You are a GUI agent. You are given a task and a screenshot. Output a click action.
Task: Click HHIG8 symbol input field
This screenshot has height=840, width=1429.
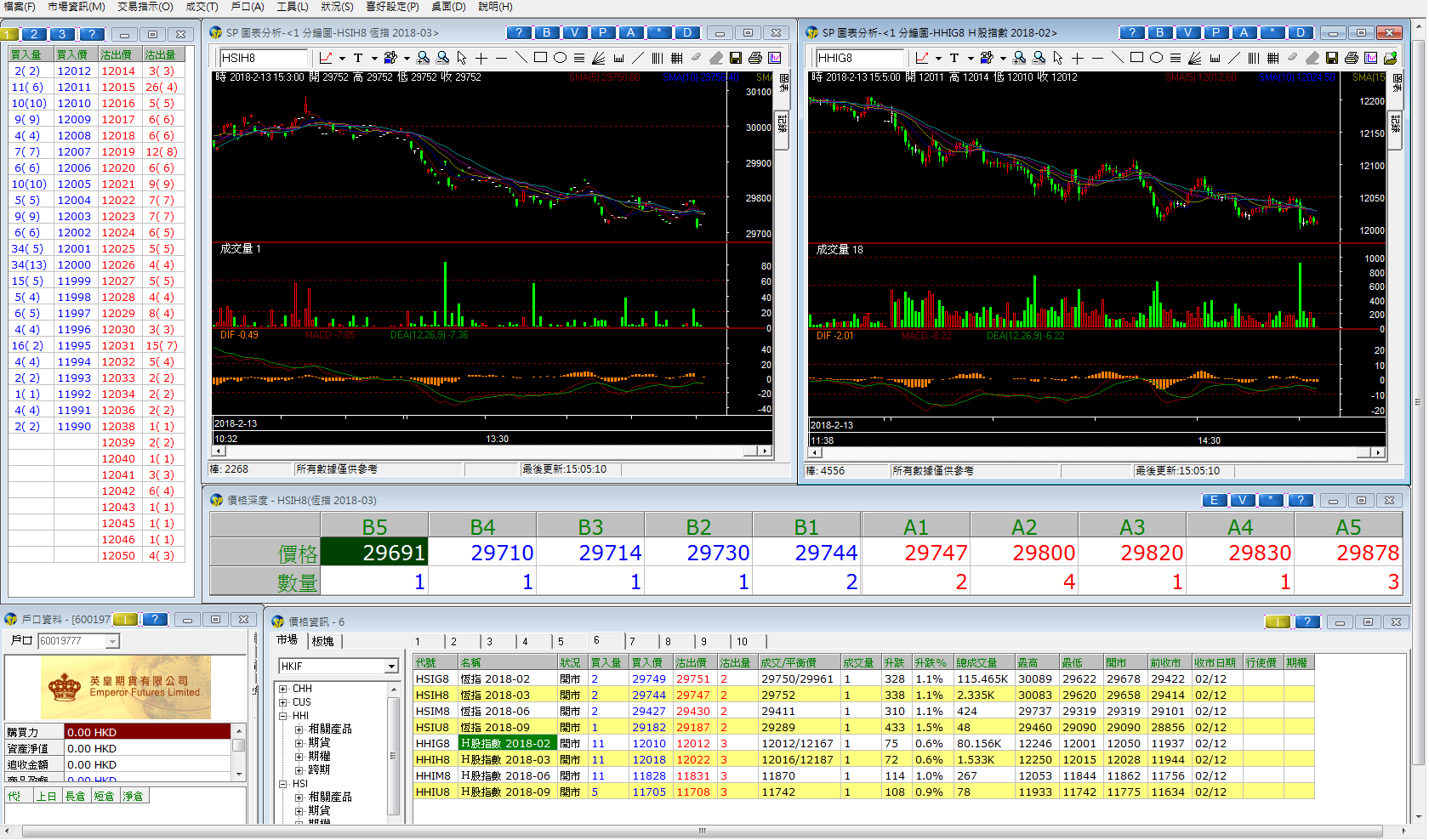[x=860, y=58]
